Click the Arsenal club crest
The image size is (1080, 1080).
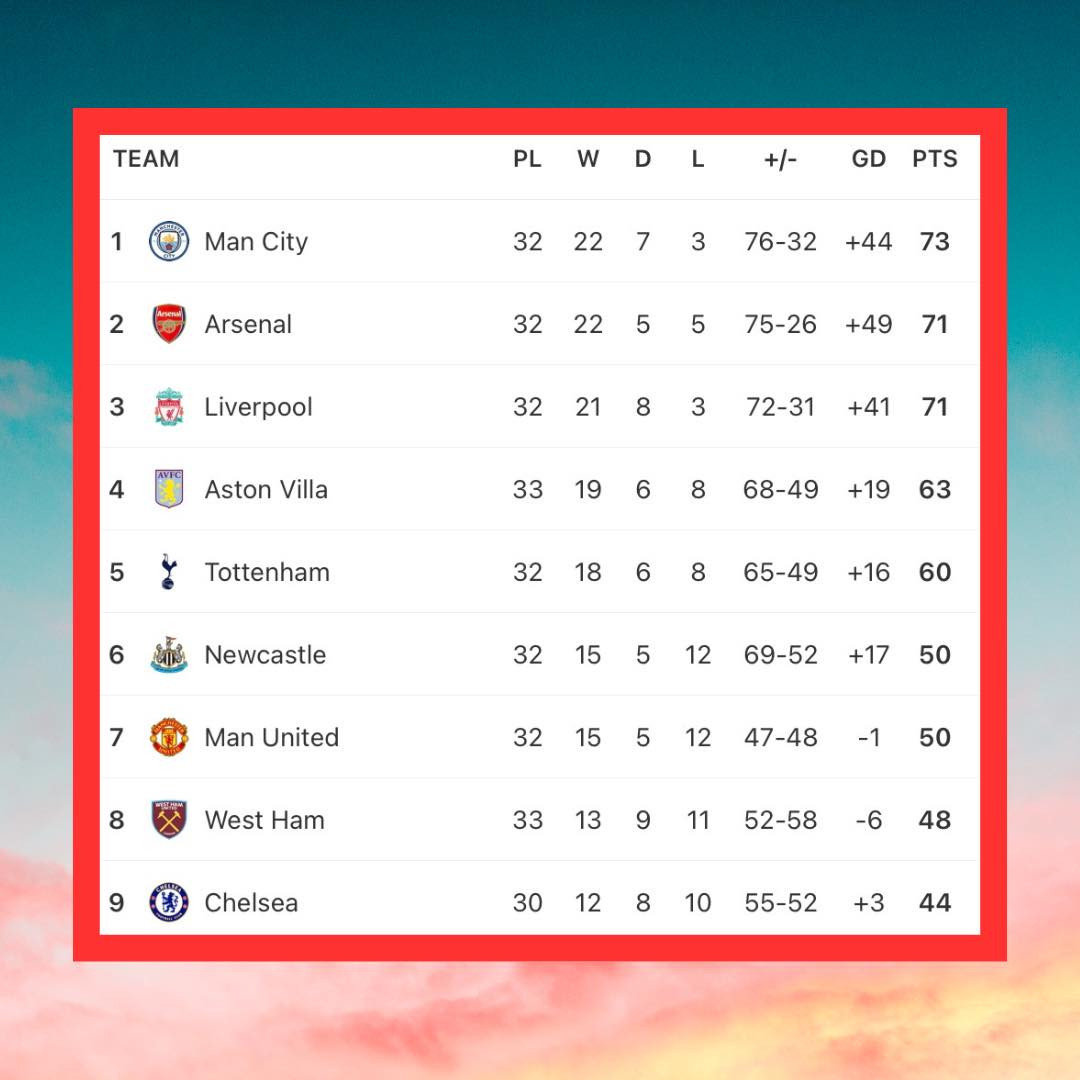169,324
